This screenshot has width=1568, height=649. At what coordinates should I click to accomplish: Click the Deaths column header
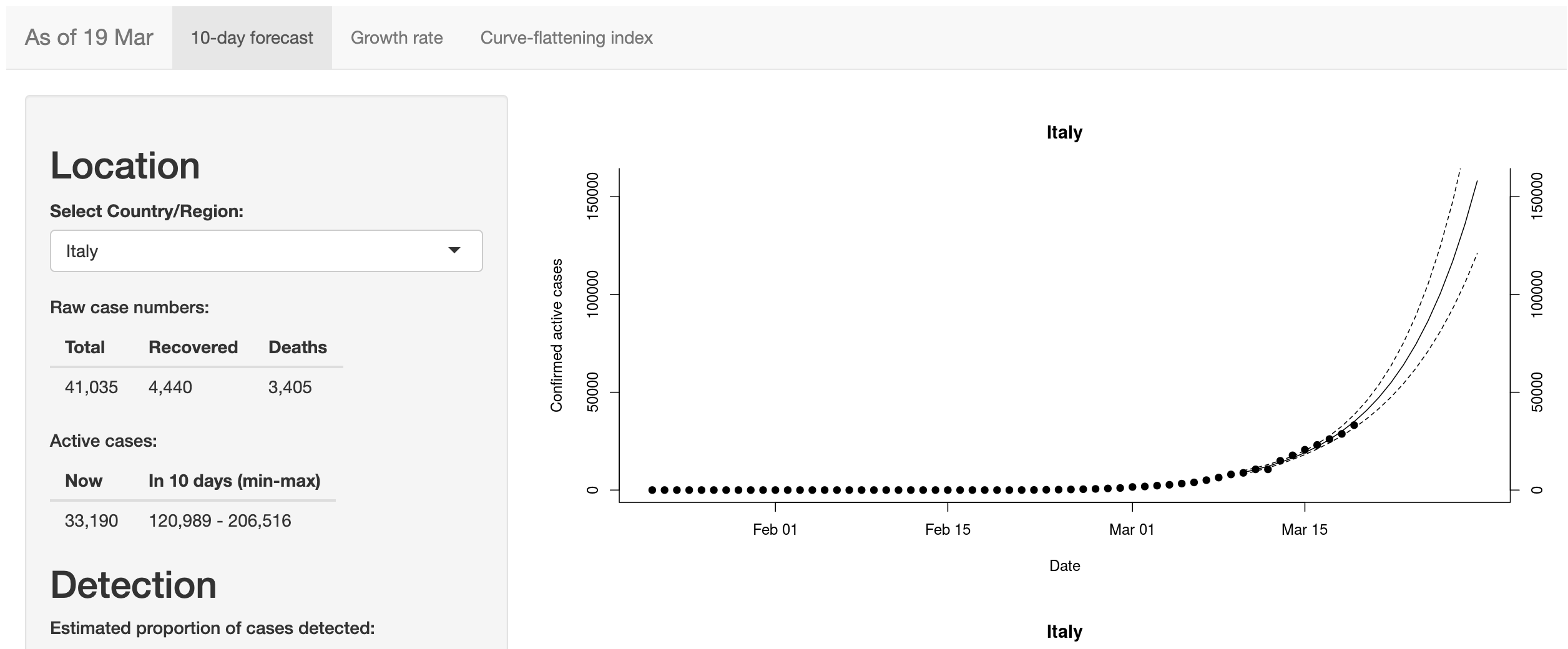(x=297, y=347)
